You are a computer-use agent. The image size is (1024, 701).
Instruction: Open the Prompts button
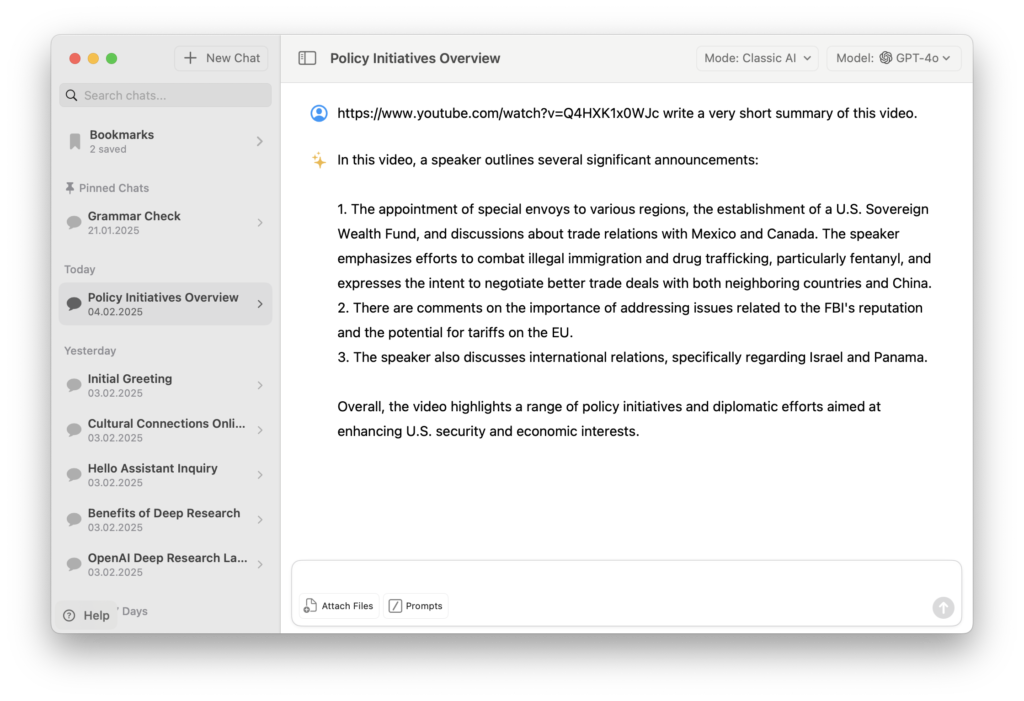(416, 606)
